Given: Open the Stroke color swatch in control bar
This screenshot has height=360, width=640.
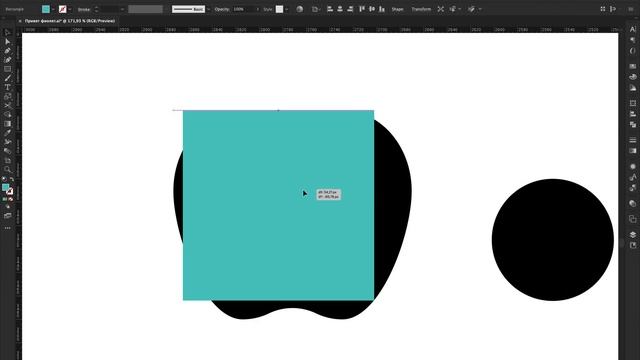Looking at the screenshot, I should (62, 9).
